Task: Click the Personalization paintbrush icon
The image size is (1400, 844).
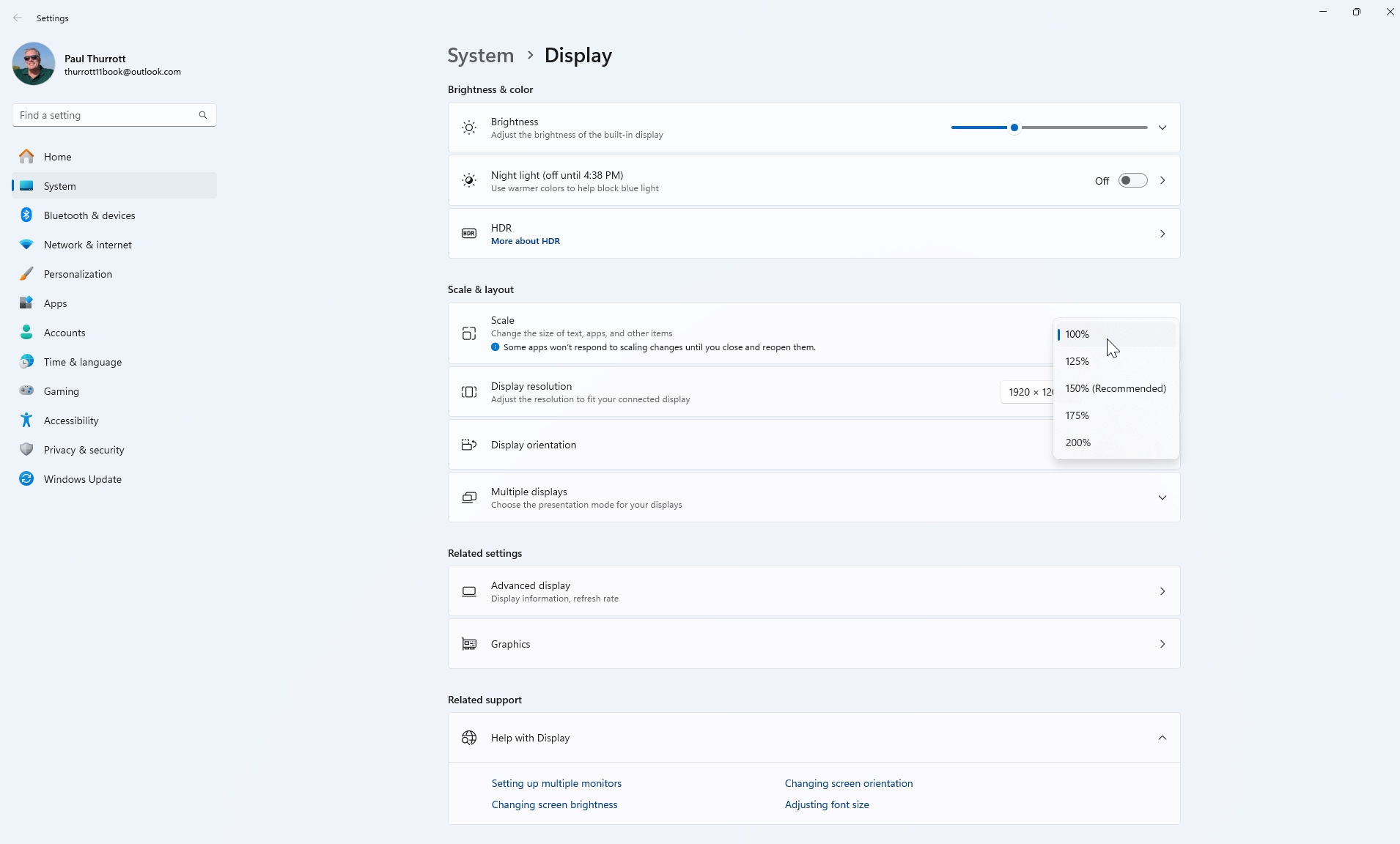Action: point(26,274)
